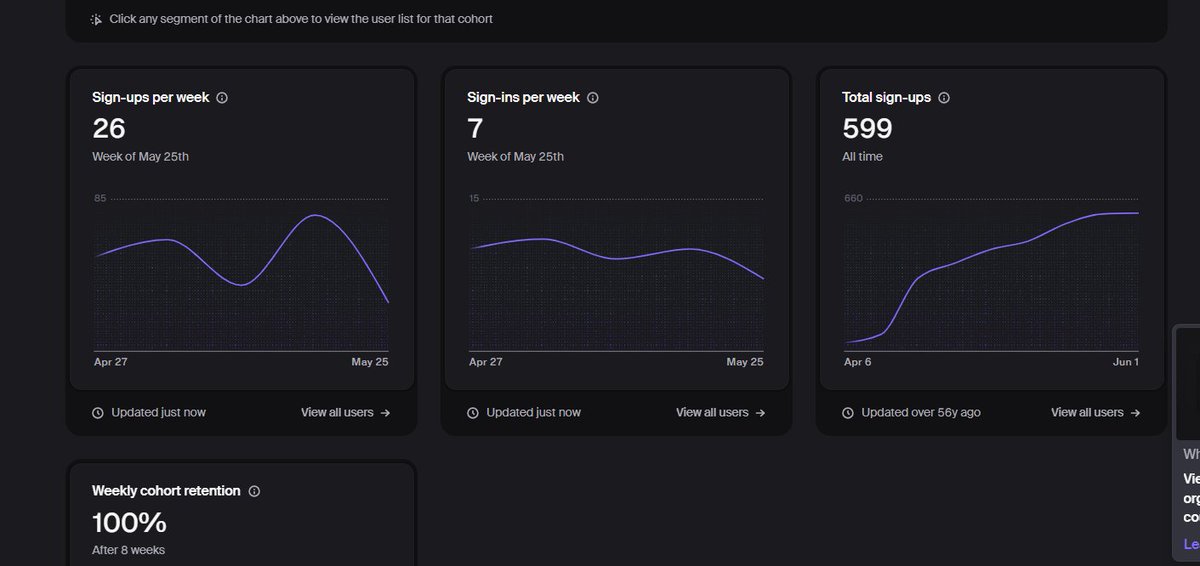Screen dimensions: 1200x566
Task: Click Apr 27 label on Sign-ups per week chart
Action: pyautogui.click(x=111, y=362)
